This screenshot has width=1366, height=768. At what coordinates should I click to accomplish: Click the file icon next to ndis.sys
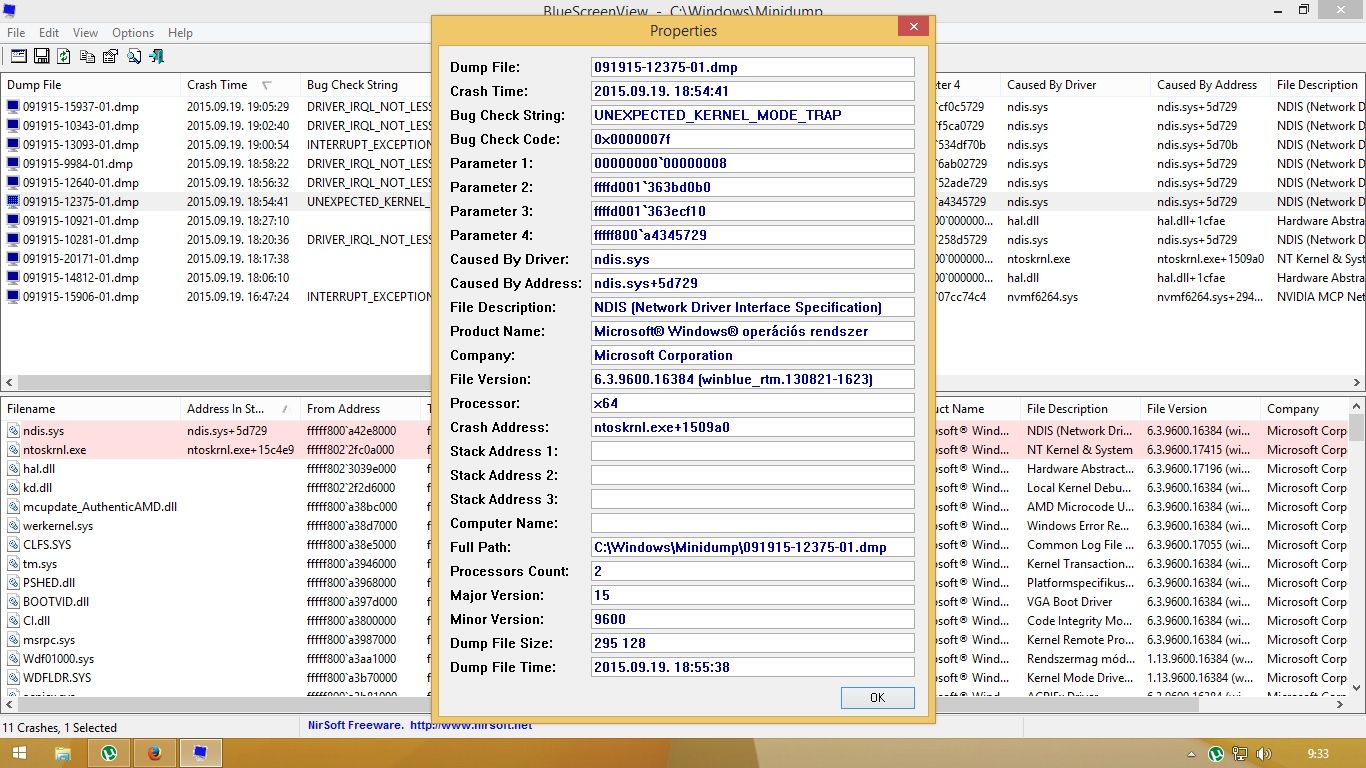click(x=13, y=431)
